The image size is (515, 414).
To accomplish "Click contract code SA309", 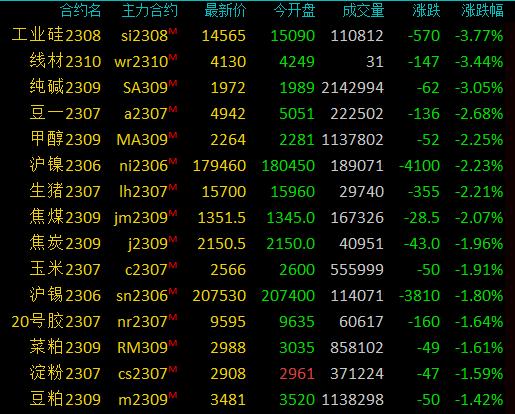I will (x=145, y=88).
